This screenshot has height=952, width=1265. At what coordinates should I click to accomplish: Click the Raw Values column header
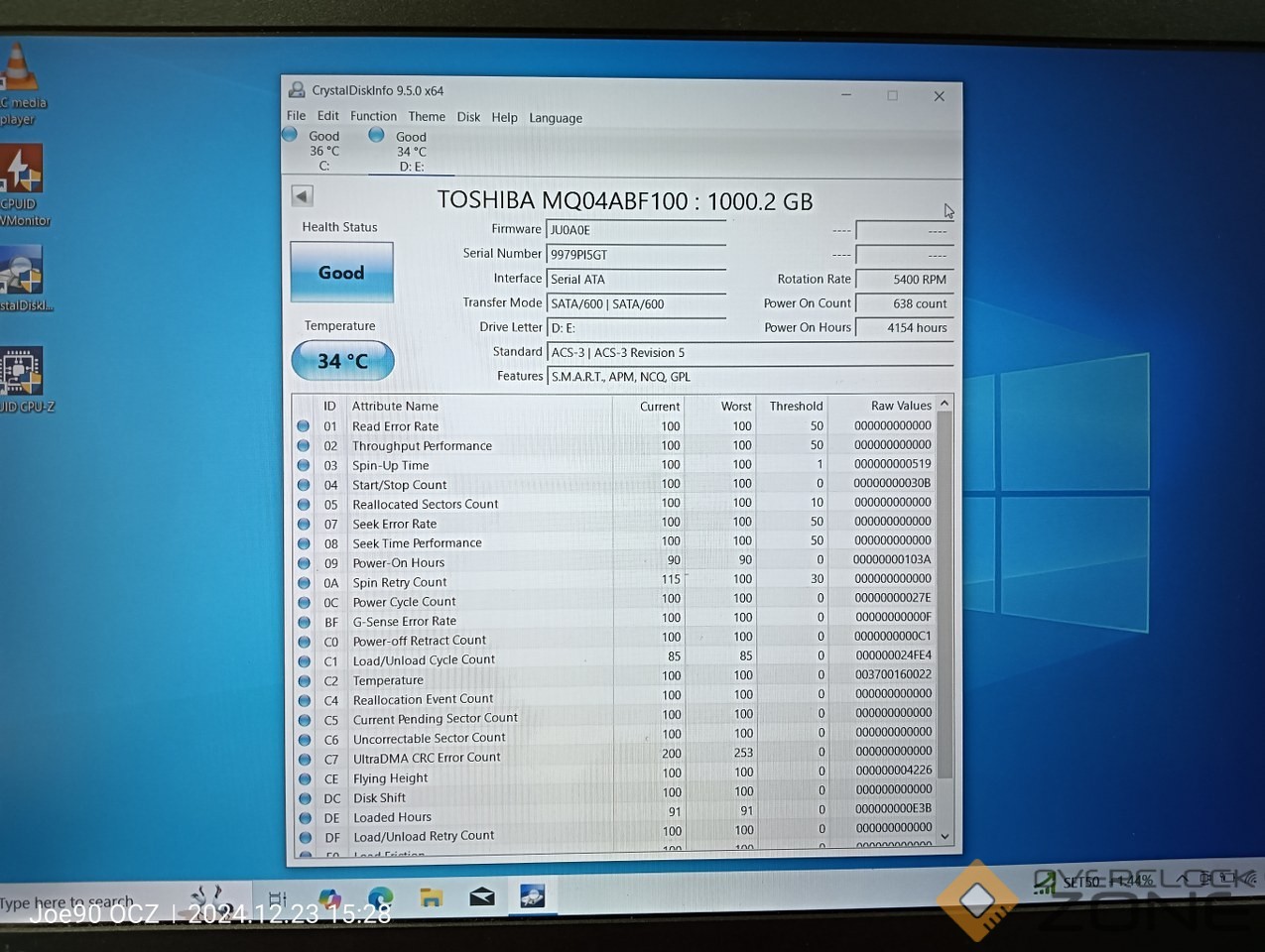pyautogui.click(x=901, y=406)
